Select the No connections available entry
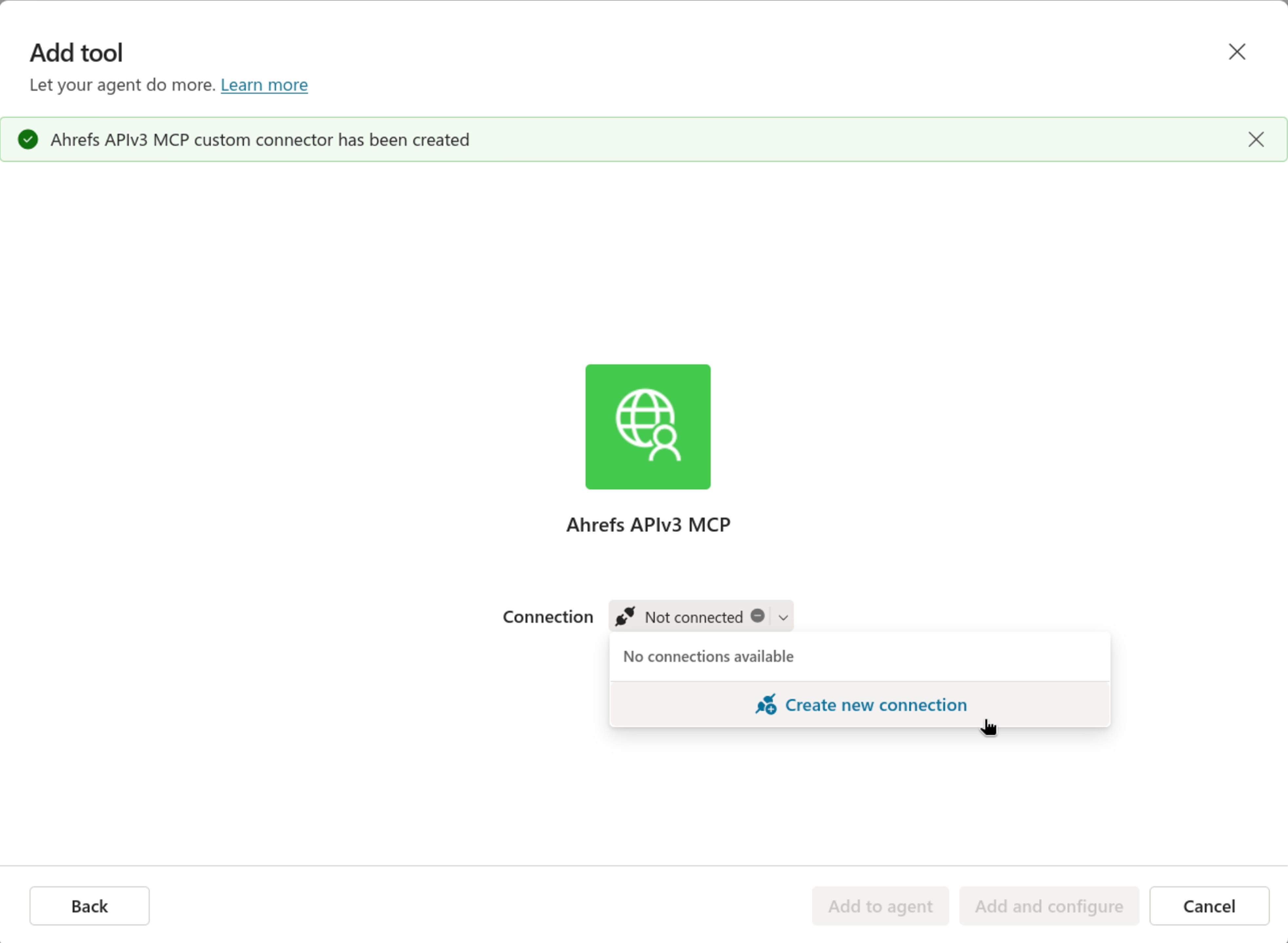This screenshot has height=943, width=1288. [708, 656]
